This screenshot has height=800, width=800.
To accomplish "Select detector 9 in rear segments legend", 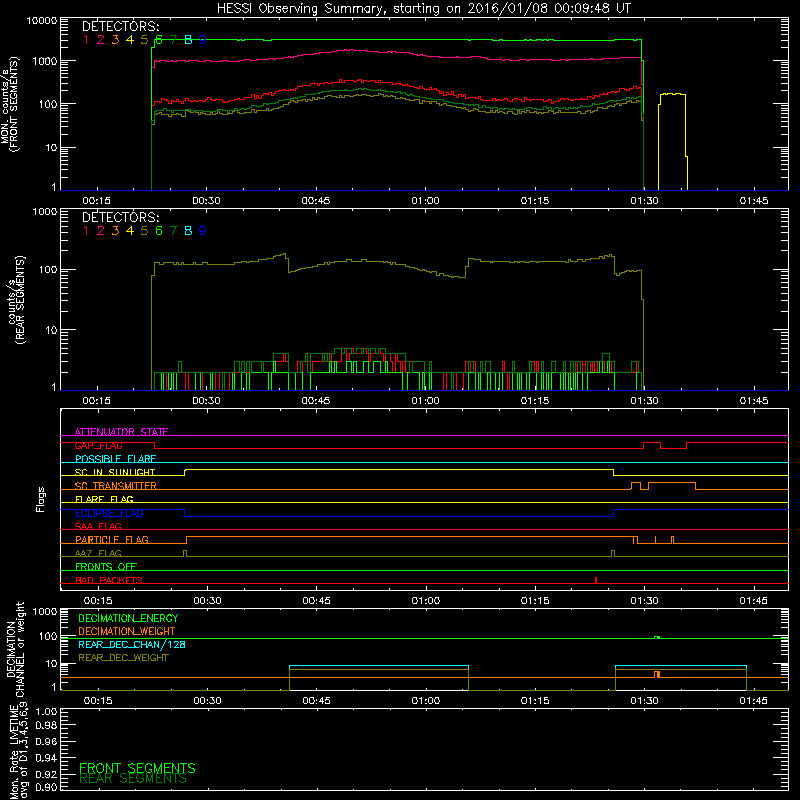I will 203,231.
